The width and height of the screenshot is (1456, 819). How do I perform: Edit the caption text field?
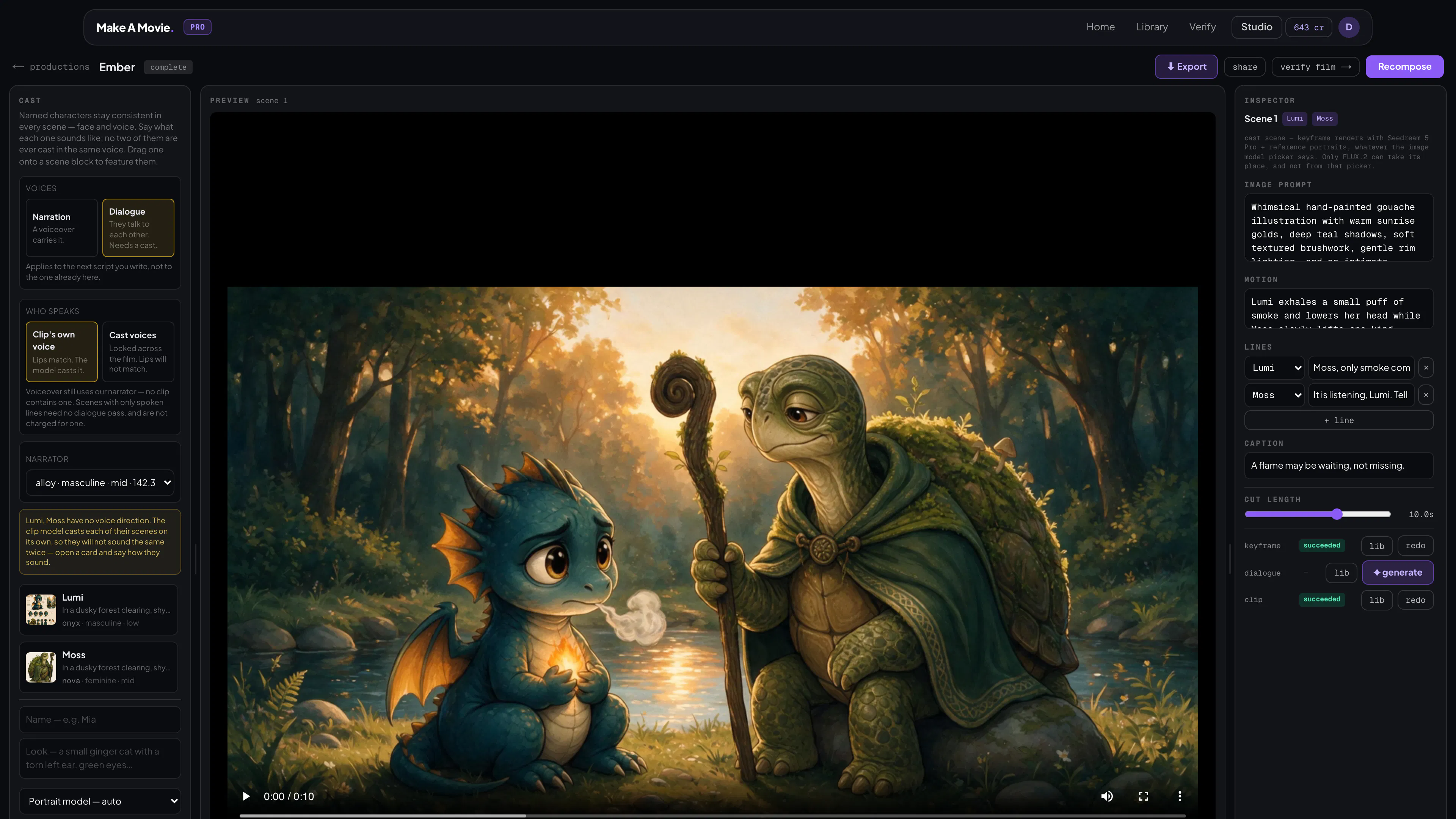click(x=1338, y=465)
